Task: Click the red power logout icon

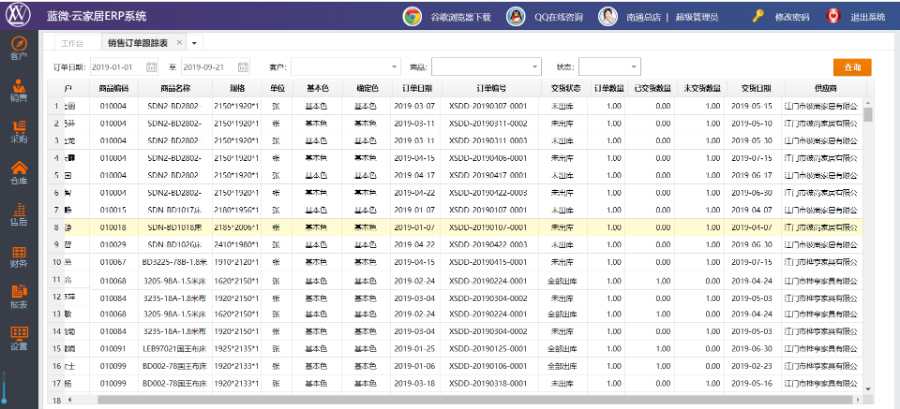Action: pyautogui.click(x=833, y=16)
